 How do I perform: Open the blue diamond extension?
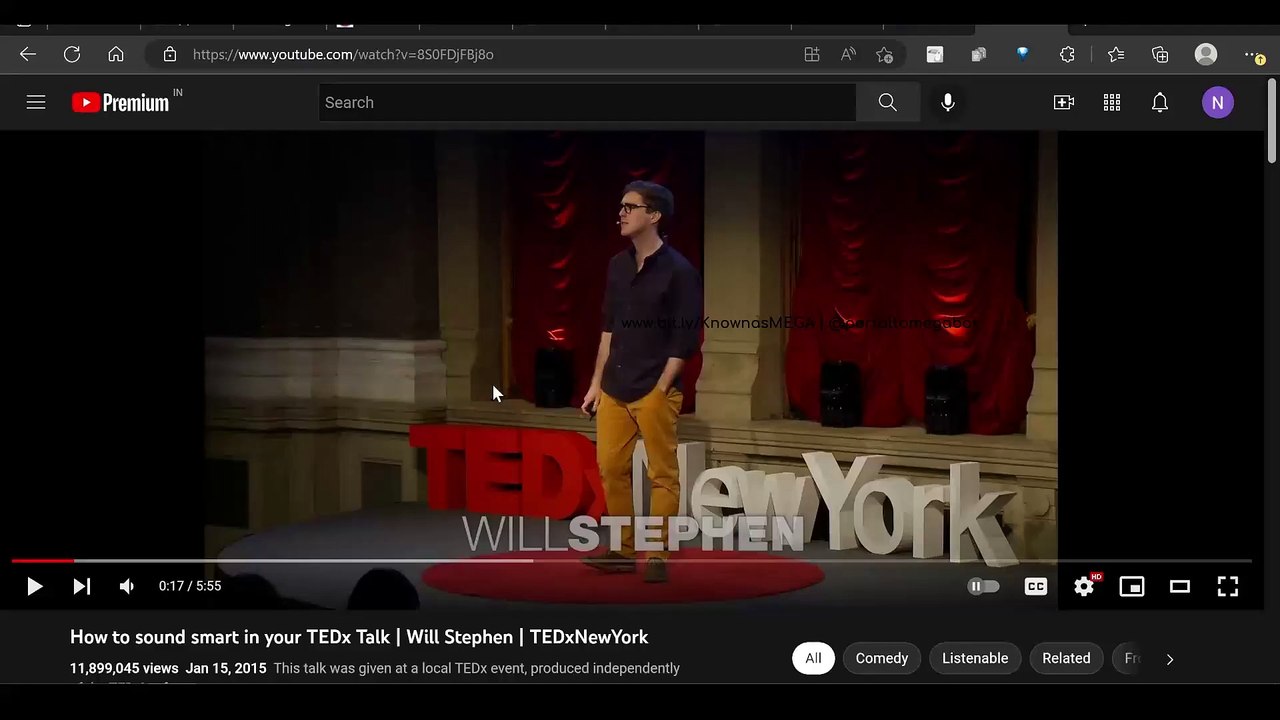(x=1022, y=54)
